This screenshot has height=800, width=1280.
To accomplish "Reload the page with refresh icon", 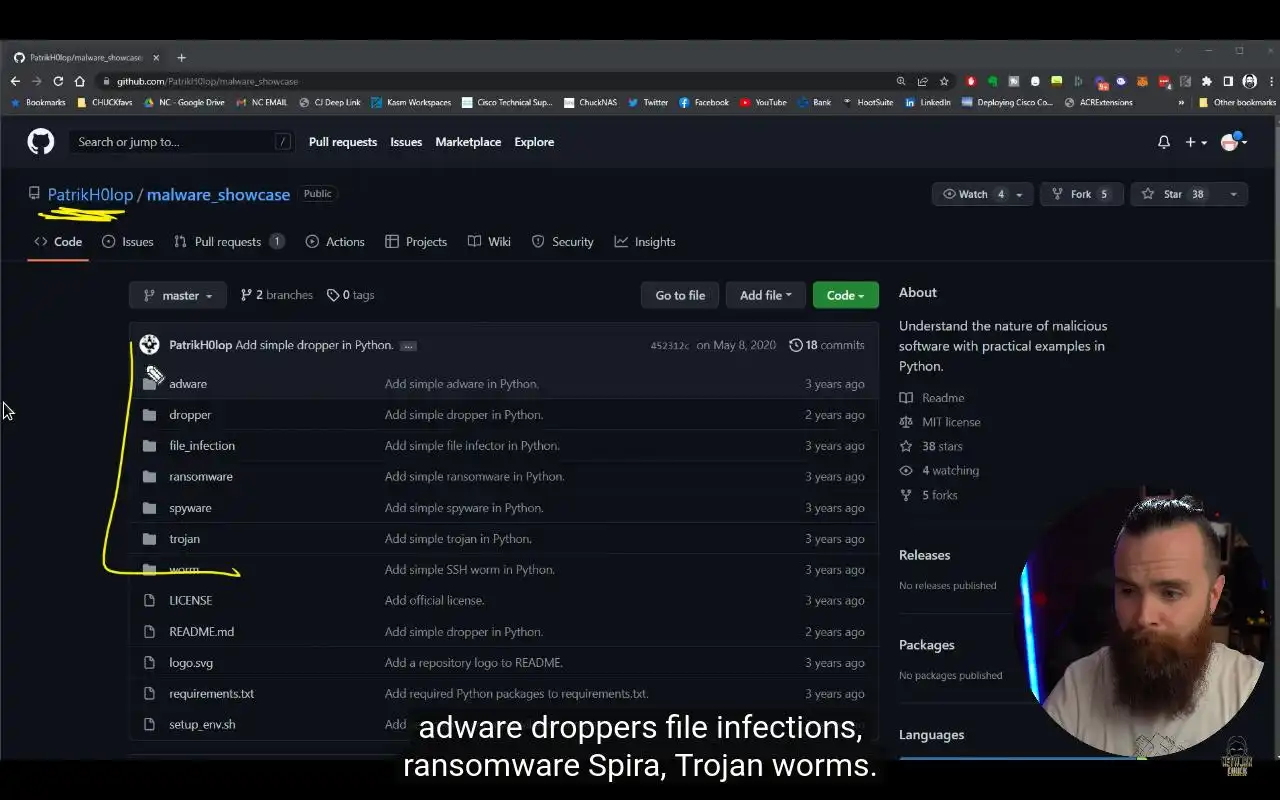I will pos(58,81).
